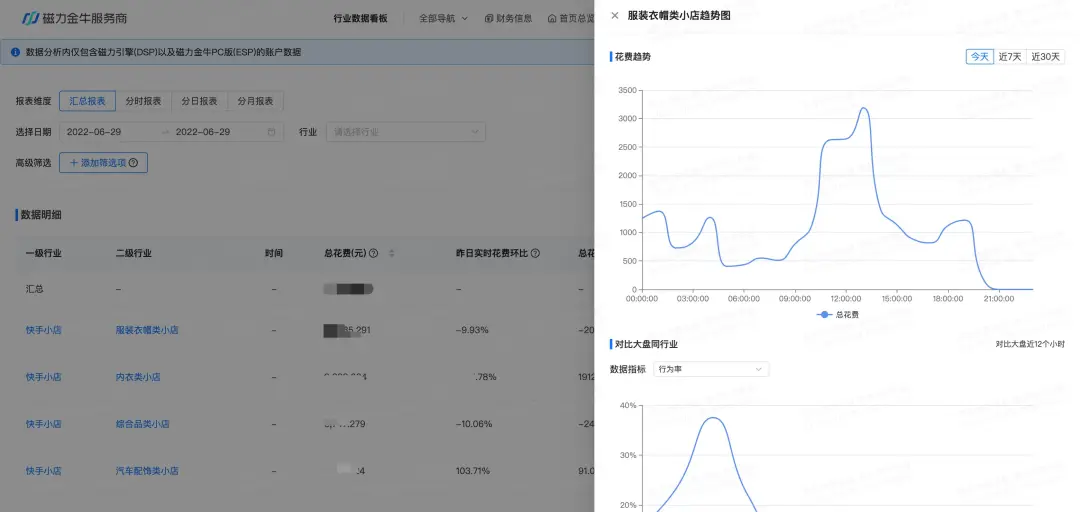The height and width of the screenshot is (512, 1080).
Task: Click the 磁力金牛服务商 logo
Action: click(74, 19)
